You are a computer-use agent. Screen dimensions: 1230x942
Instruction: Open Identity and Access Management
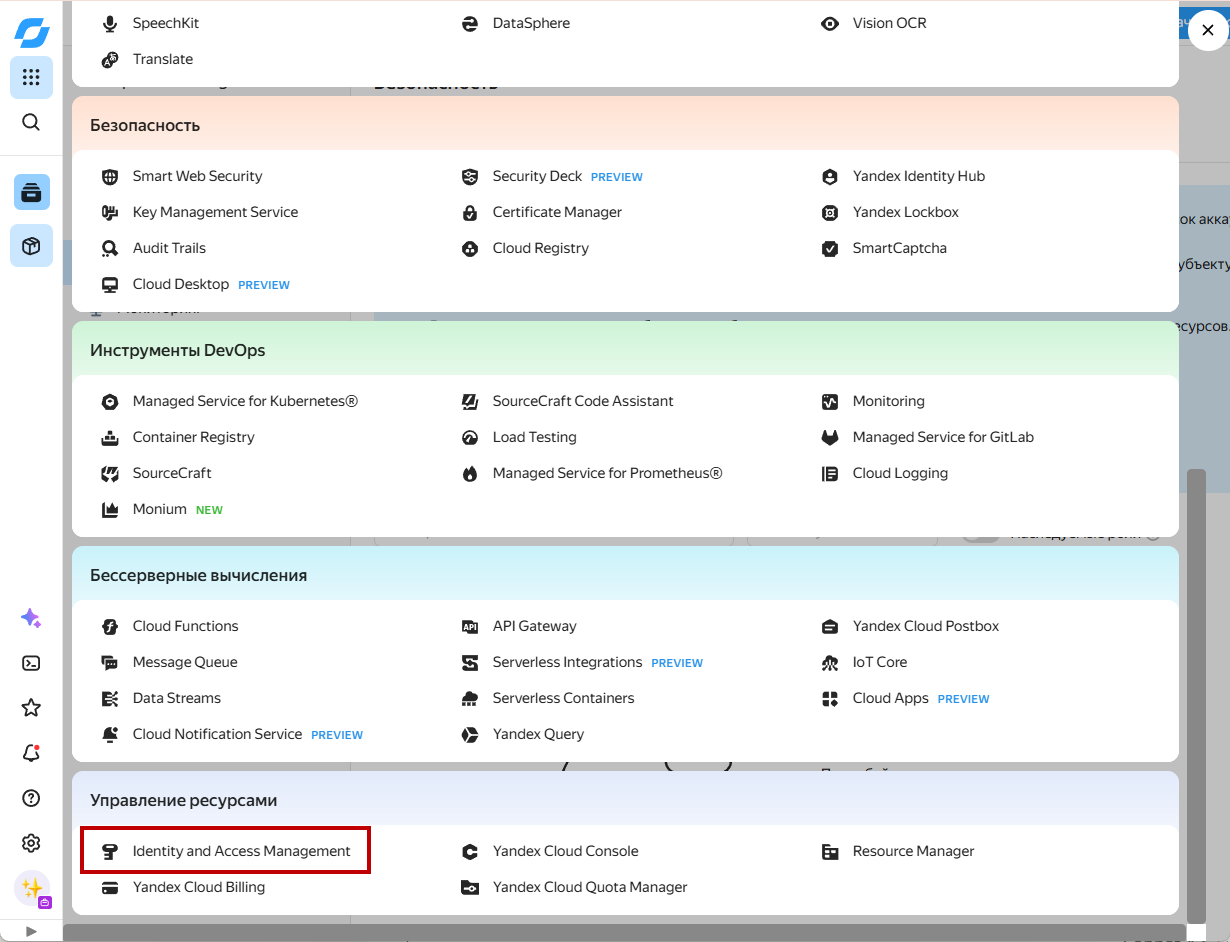pyautogui.click(x=241, y=851)
